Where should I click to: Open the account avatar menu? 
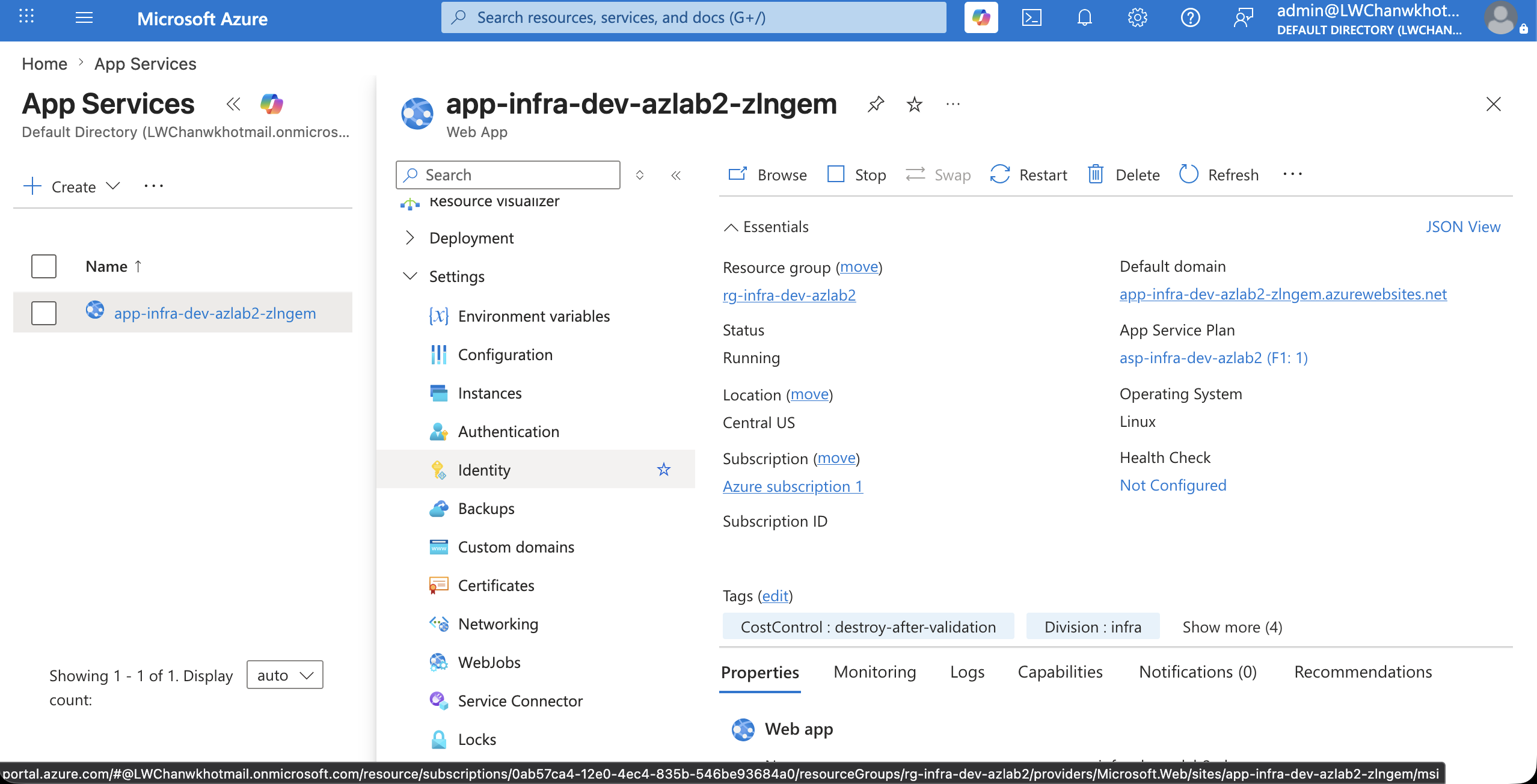[1502, 19]
